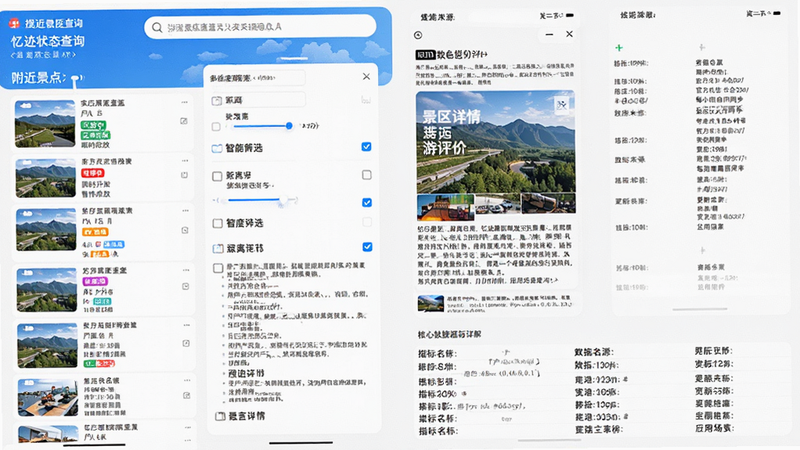Open the large 景区详情 mountain photo
Screen dimensions: 800x450
coord(495,142)
